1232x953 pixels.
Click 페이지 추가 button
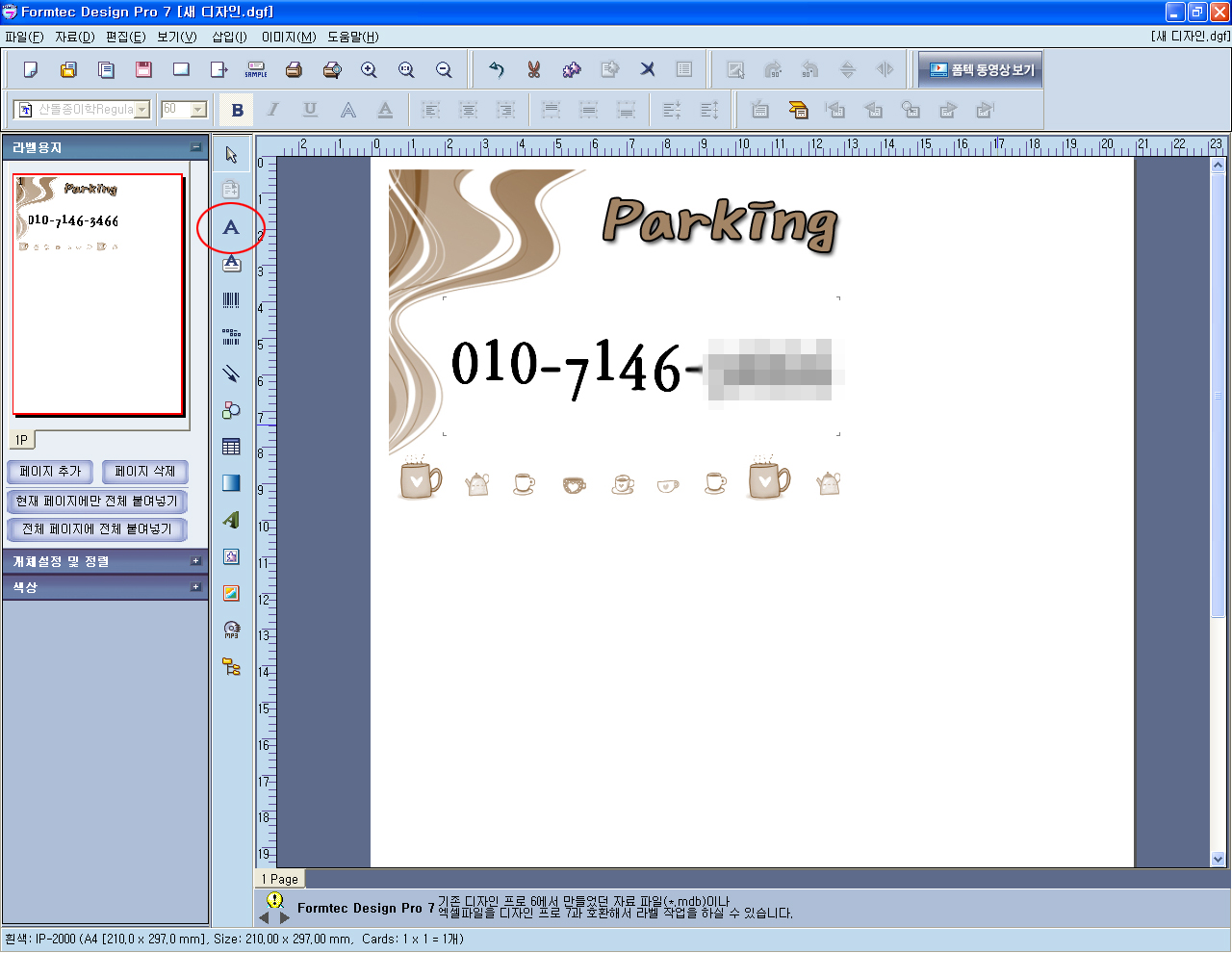(x=50, y=472)
